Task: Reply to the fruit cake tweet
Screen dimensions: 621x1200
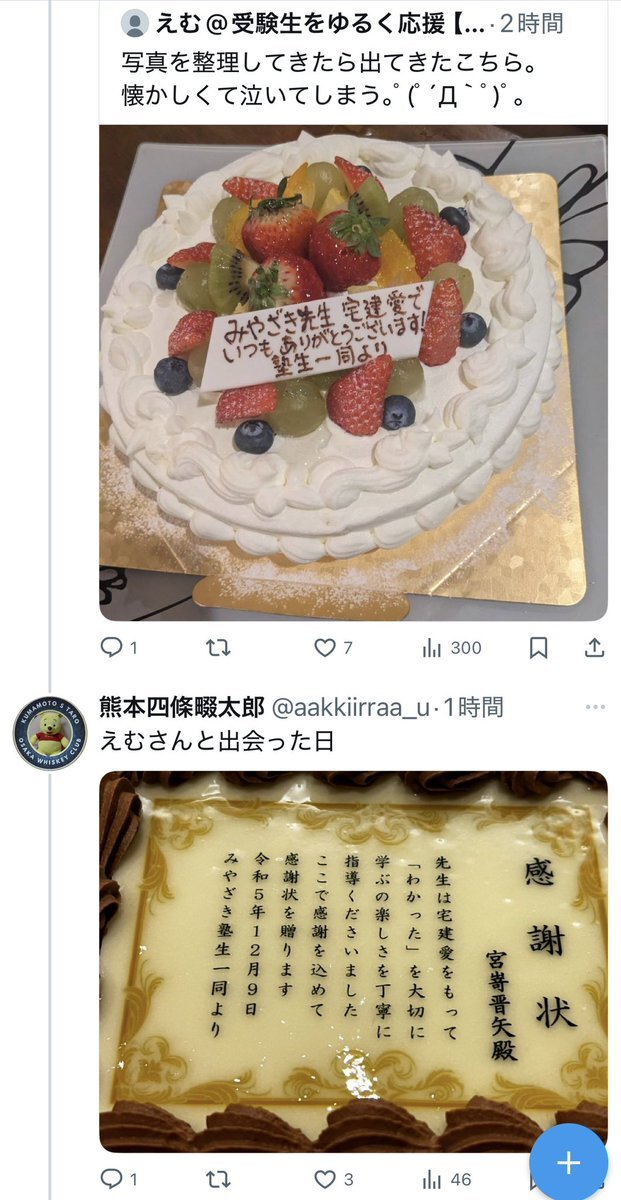Action: (119, 648)
